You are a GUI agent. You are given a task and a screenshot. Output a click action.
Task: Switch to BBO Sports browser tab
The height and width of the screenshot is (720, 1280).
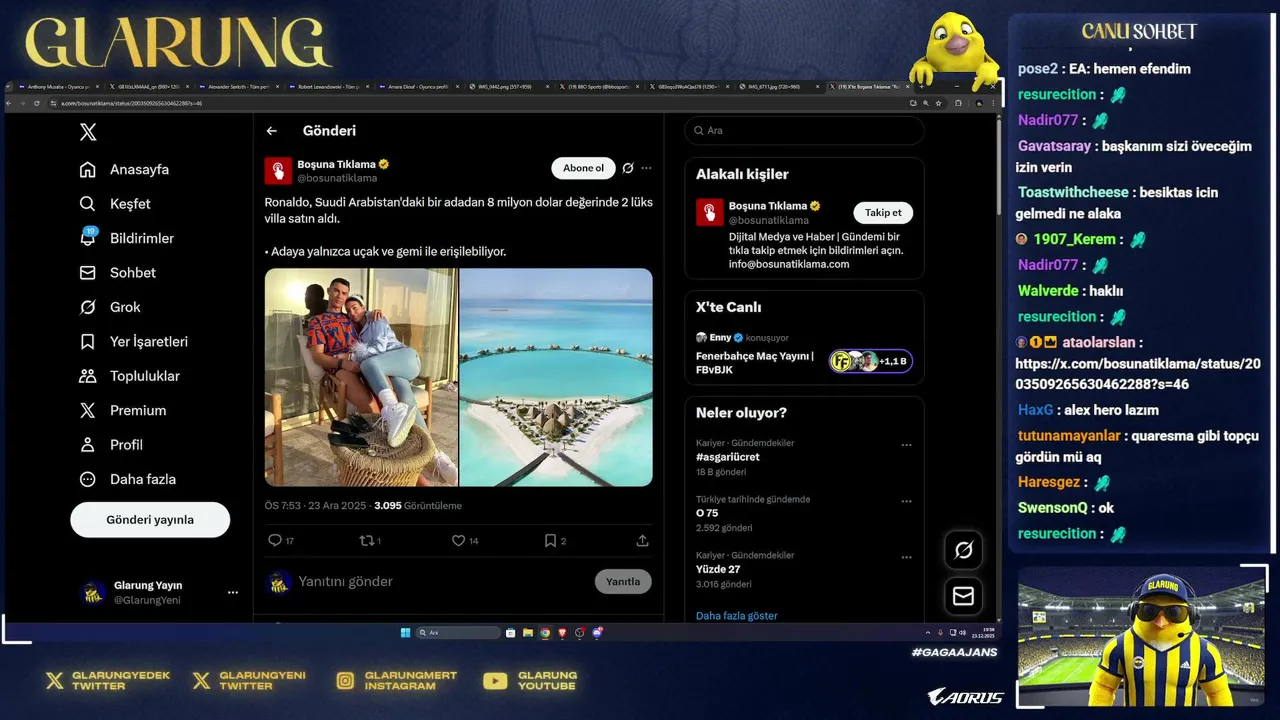coord(601,87)
